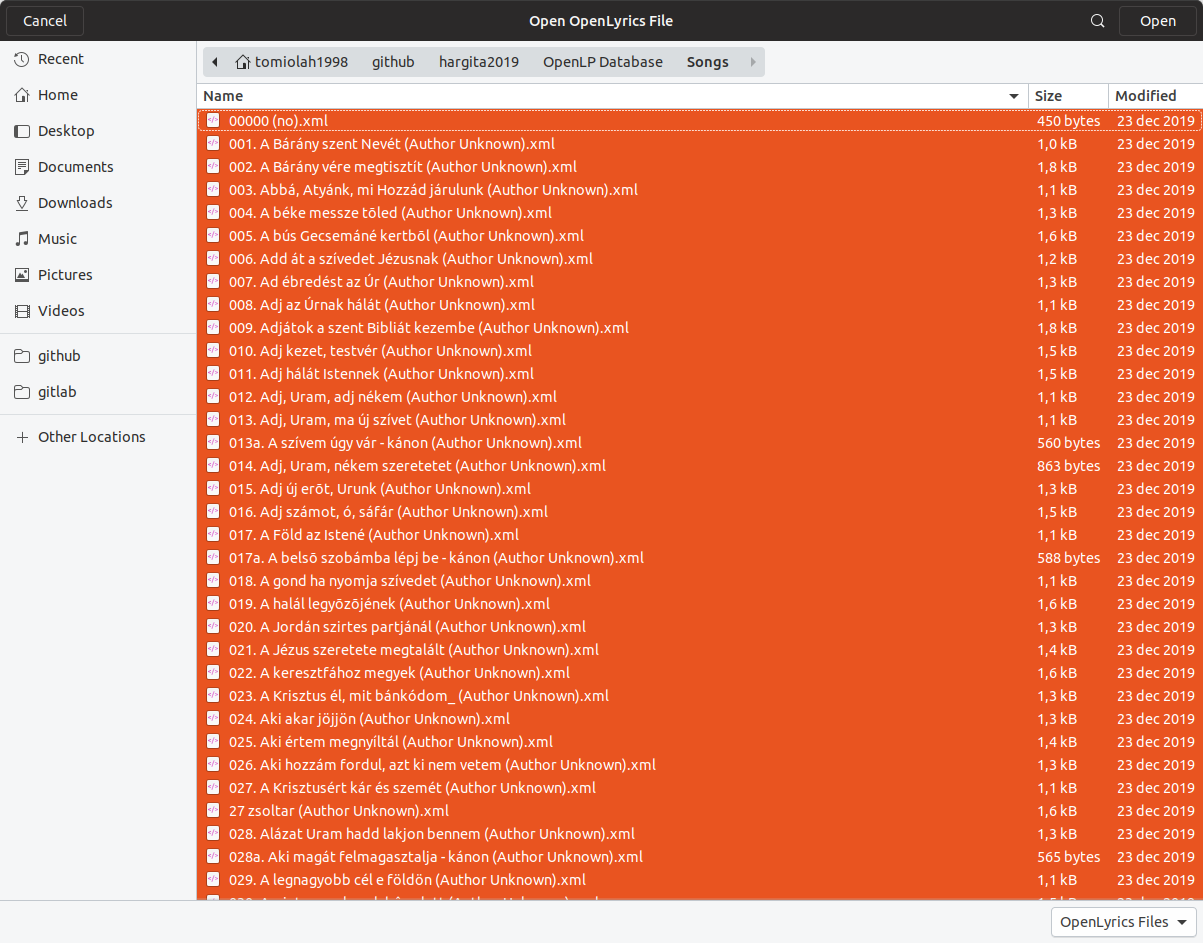Select 009. Adjátok a szent Bibliát kezembe

point(700,327)
